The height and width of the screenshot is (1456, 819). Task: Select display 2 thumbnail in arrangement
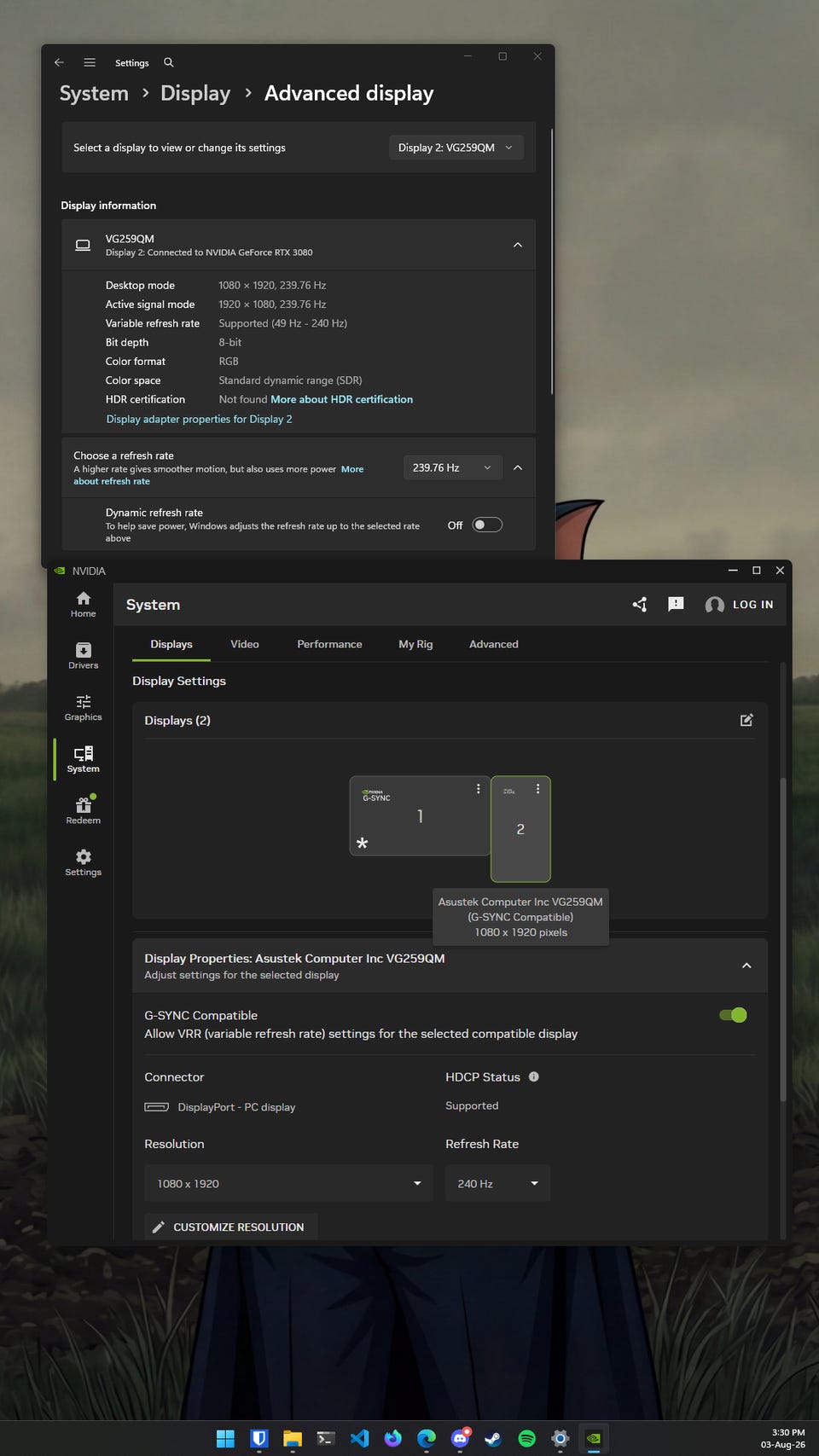(520, 829)
